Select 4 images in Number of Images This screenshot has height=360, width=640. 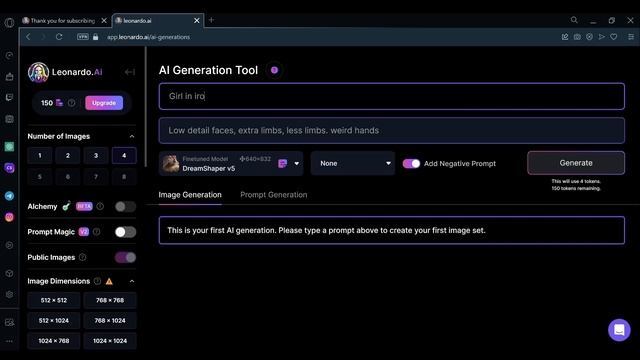(124, 156)
